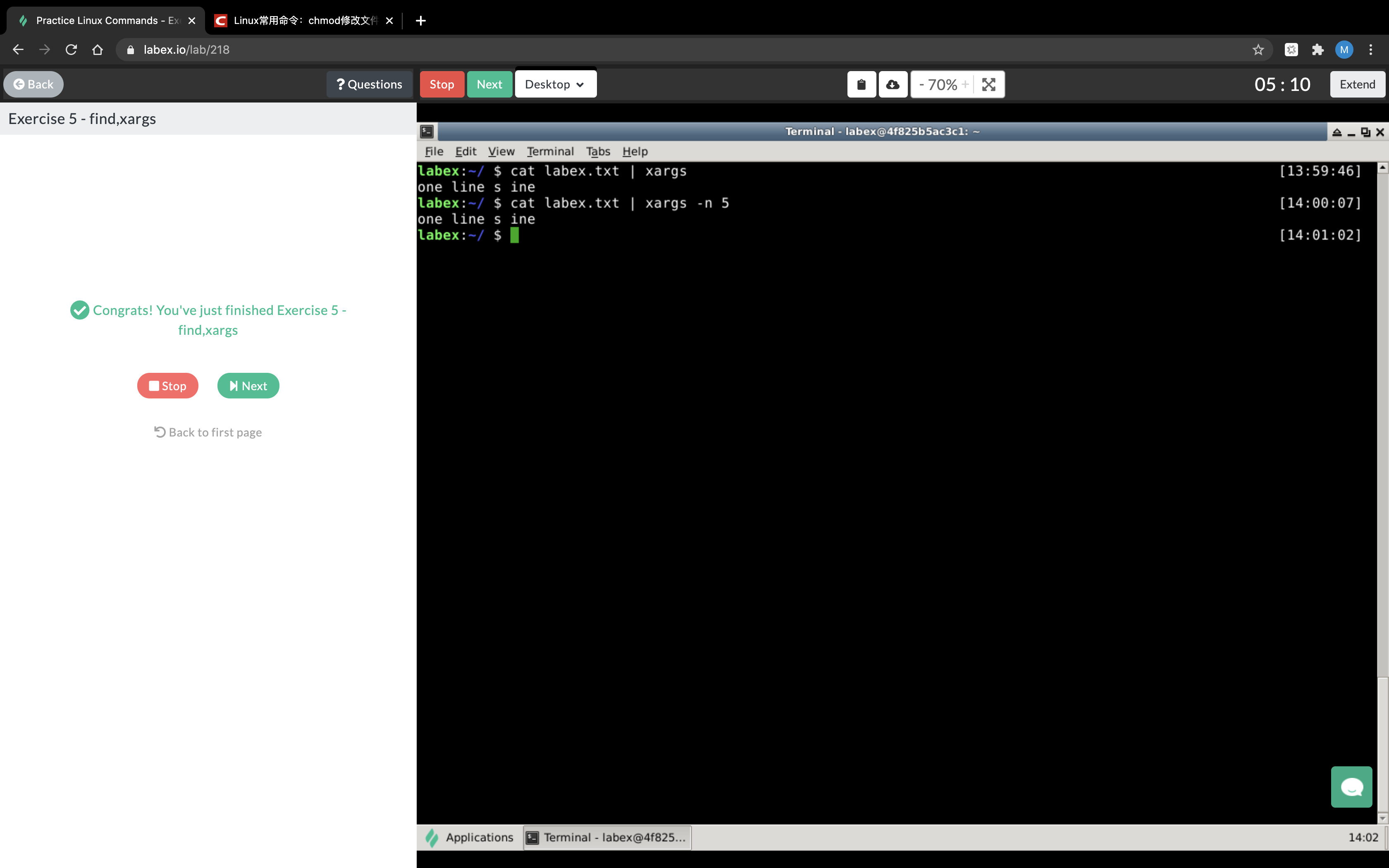Image resolution: width=1389 pixels, height=868 pixels.
Task: Click the lock icon in address bar
Action: (x=130, y=50)
